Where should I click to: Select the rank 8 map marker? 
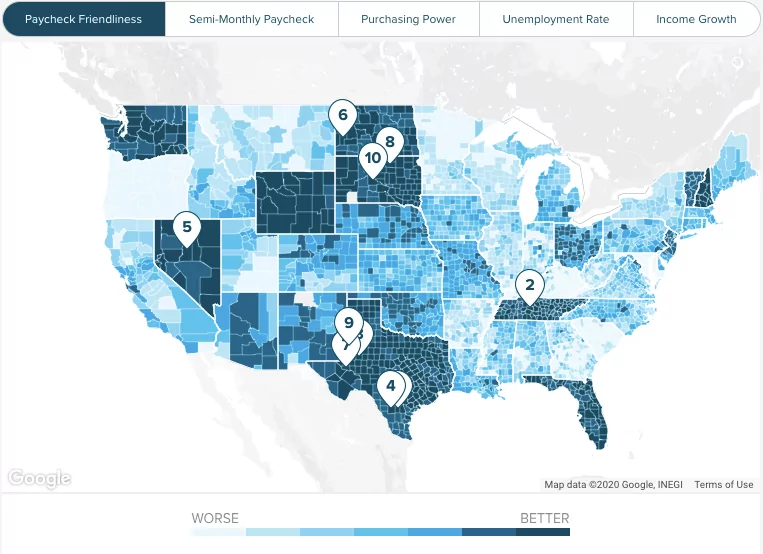coord(389,142)
